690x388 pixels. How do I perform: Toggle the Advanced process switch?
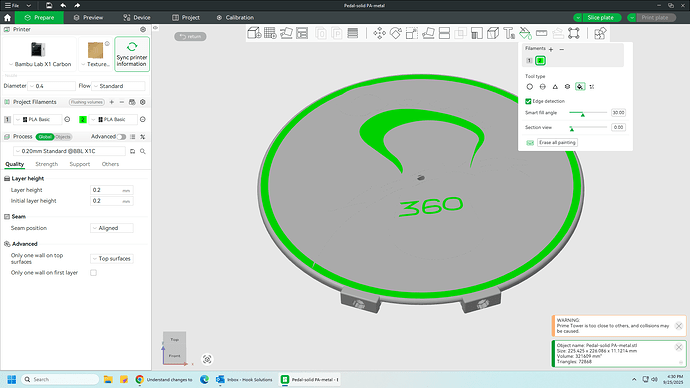click(x=121, y=137)
